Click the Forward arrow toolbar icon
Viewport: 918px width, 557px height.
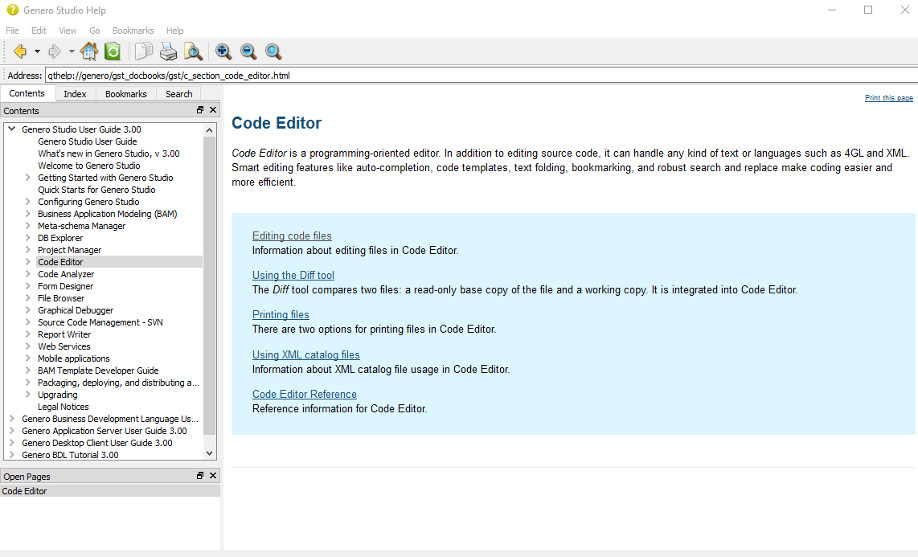click(x=54, y=52)
